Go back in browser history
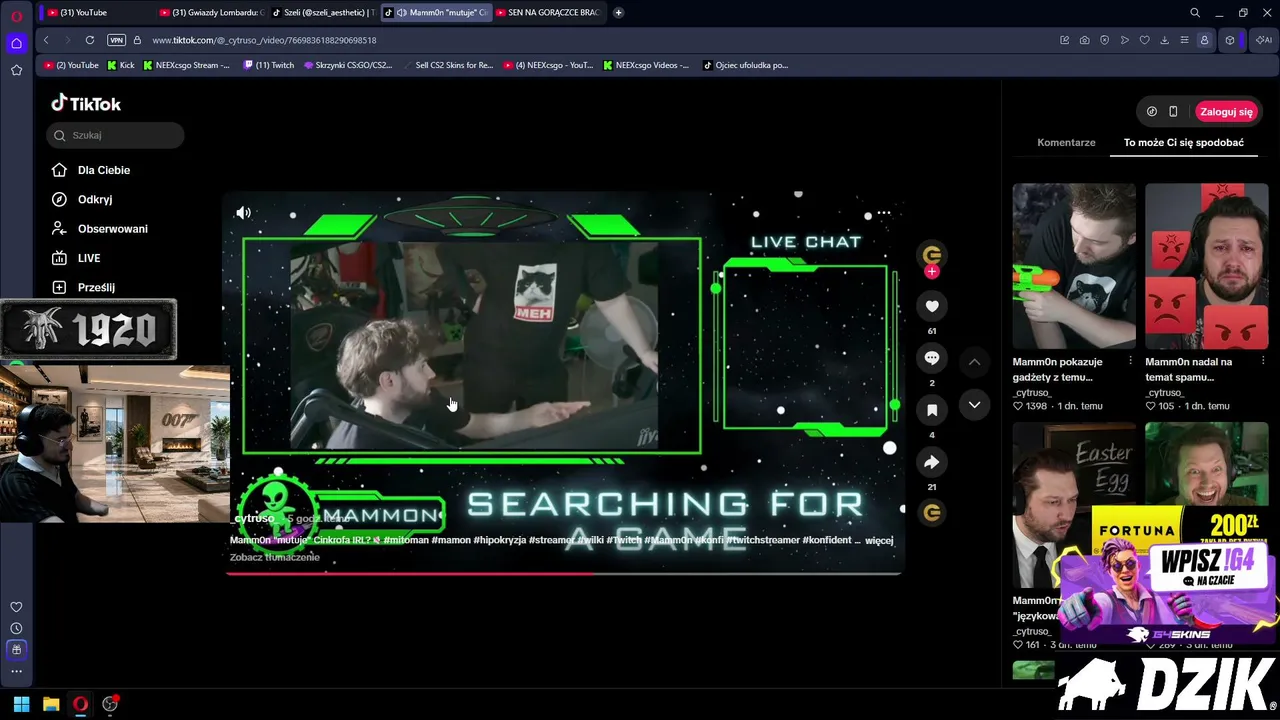This screenshot has width=1280, height=720. pos(46,40)
